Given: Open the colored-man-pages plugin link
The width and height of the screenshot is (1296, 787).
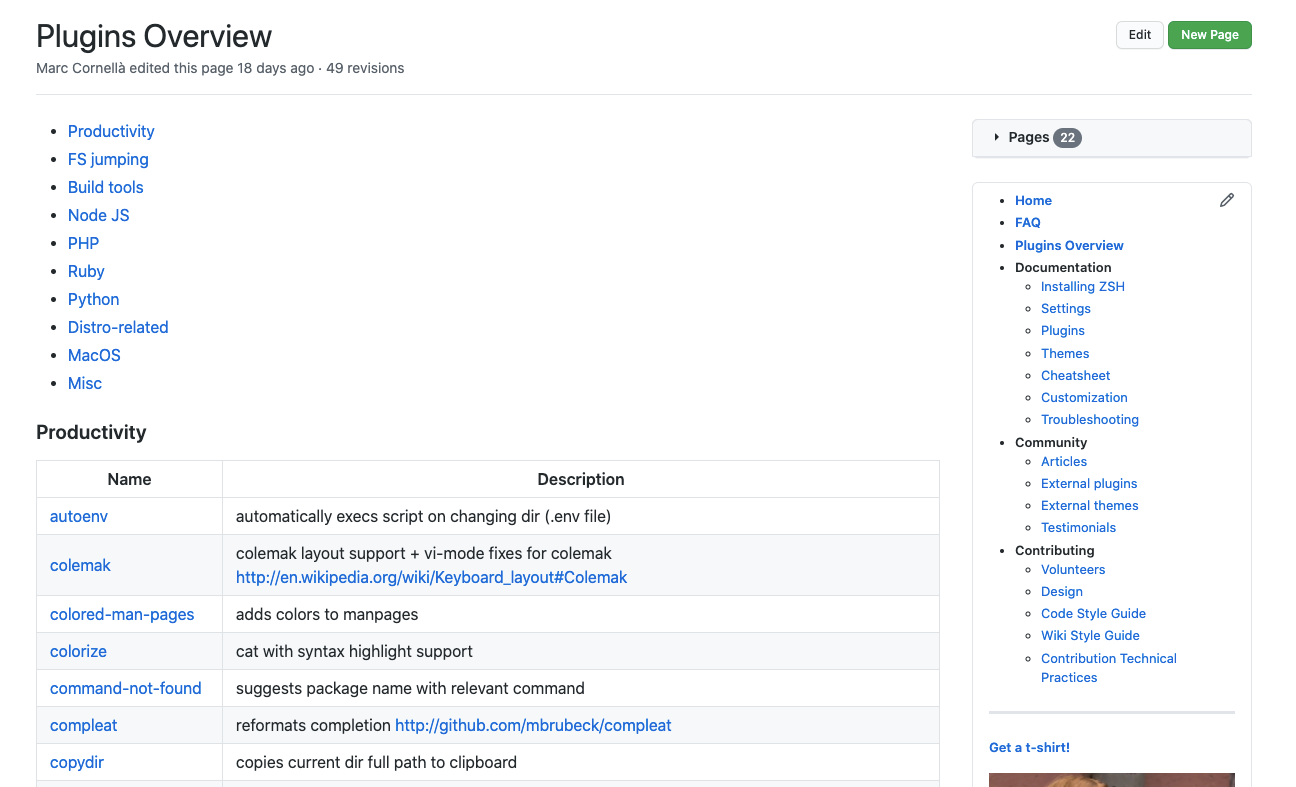Looking at the screenshot, I should point(122,614).
